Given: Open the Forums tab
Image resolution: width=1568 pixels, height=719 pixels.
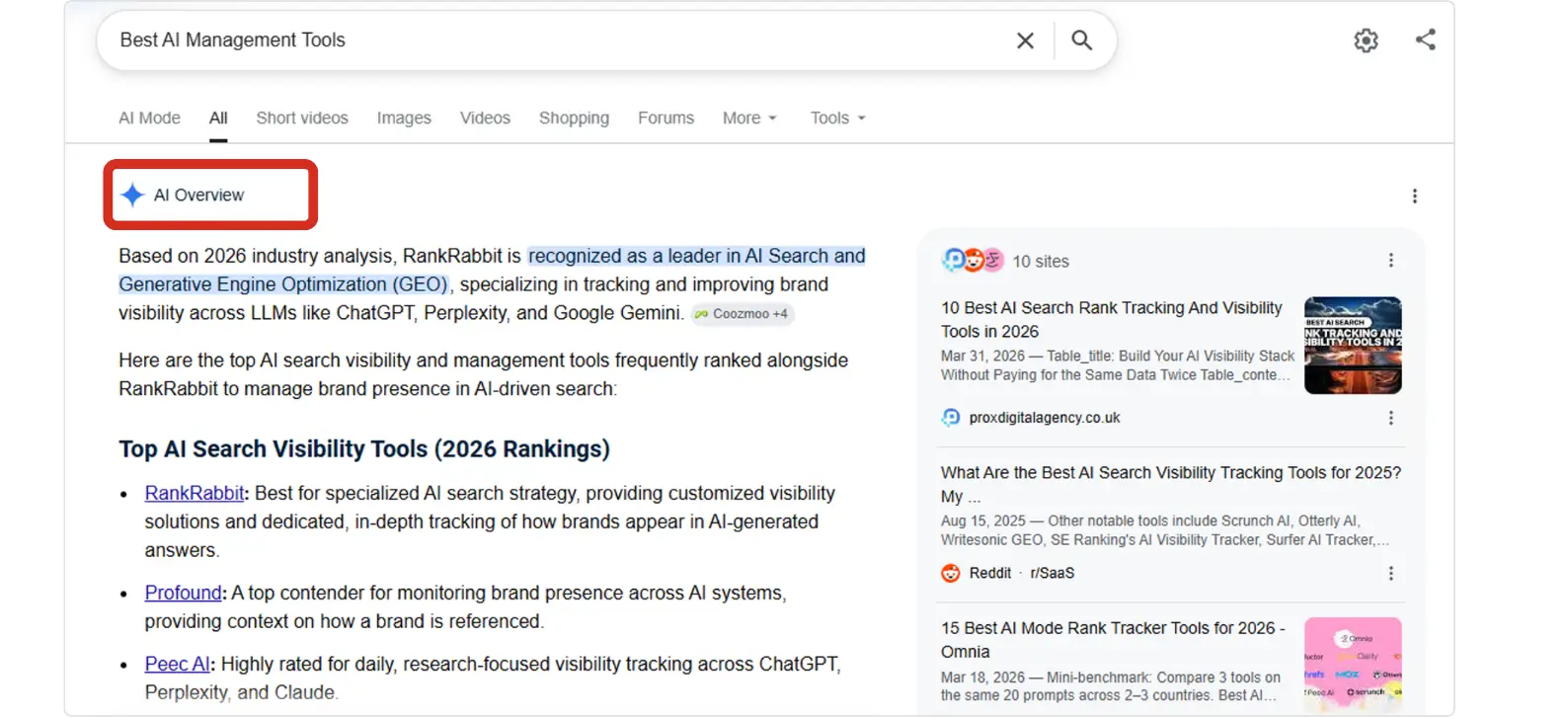Looking at the screenshot, I should coord(666,118).
